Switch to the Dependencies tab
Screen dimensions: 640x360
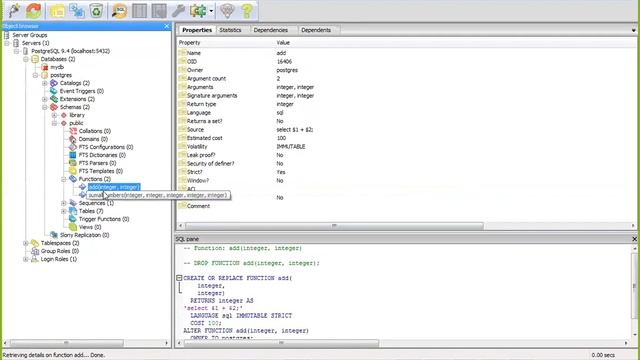coord(271,30)
